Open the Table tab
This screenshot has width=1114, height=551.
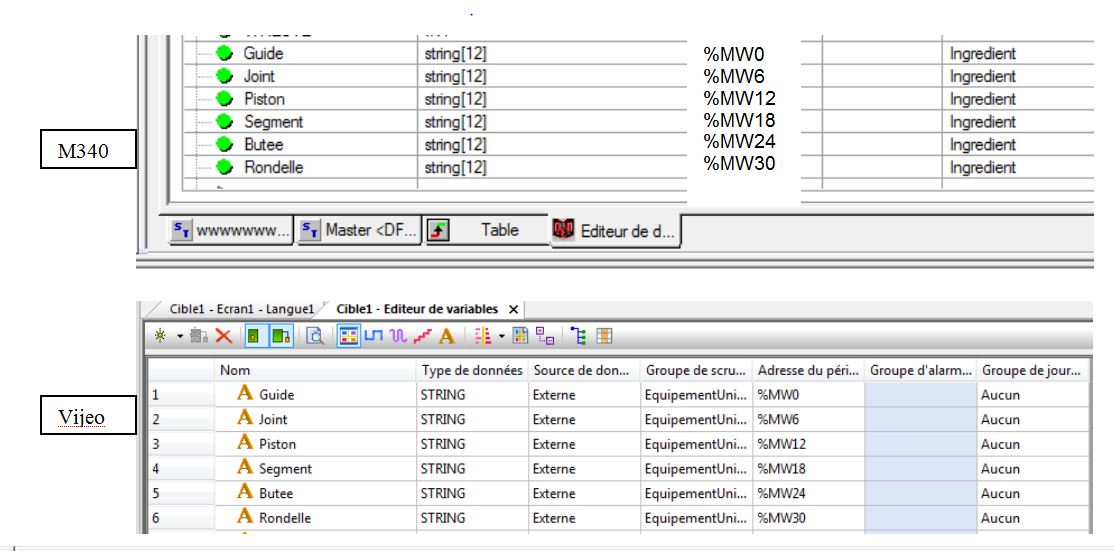coord(485,230)
